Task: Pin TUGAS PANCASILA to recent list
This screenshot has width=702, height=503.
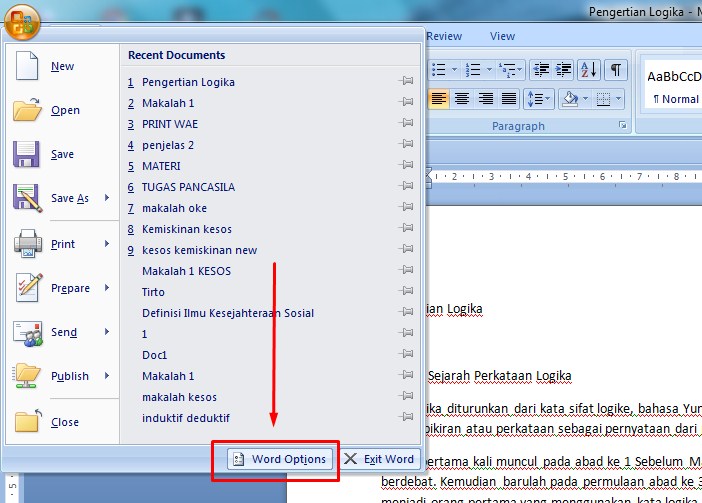Action: coord(407,186)
